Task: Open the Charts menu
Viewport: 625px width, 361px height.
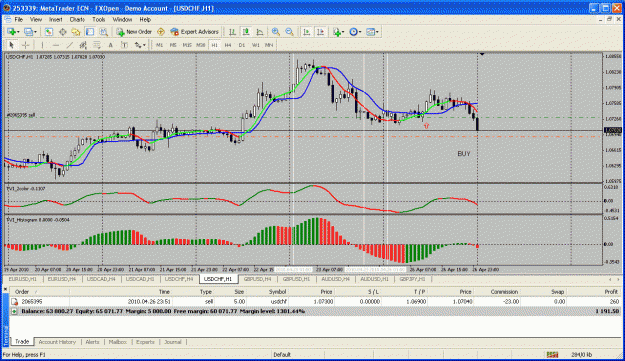Action: [x=77, y=20]
